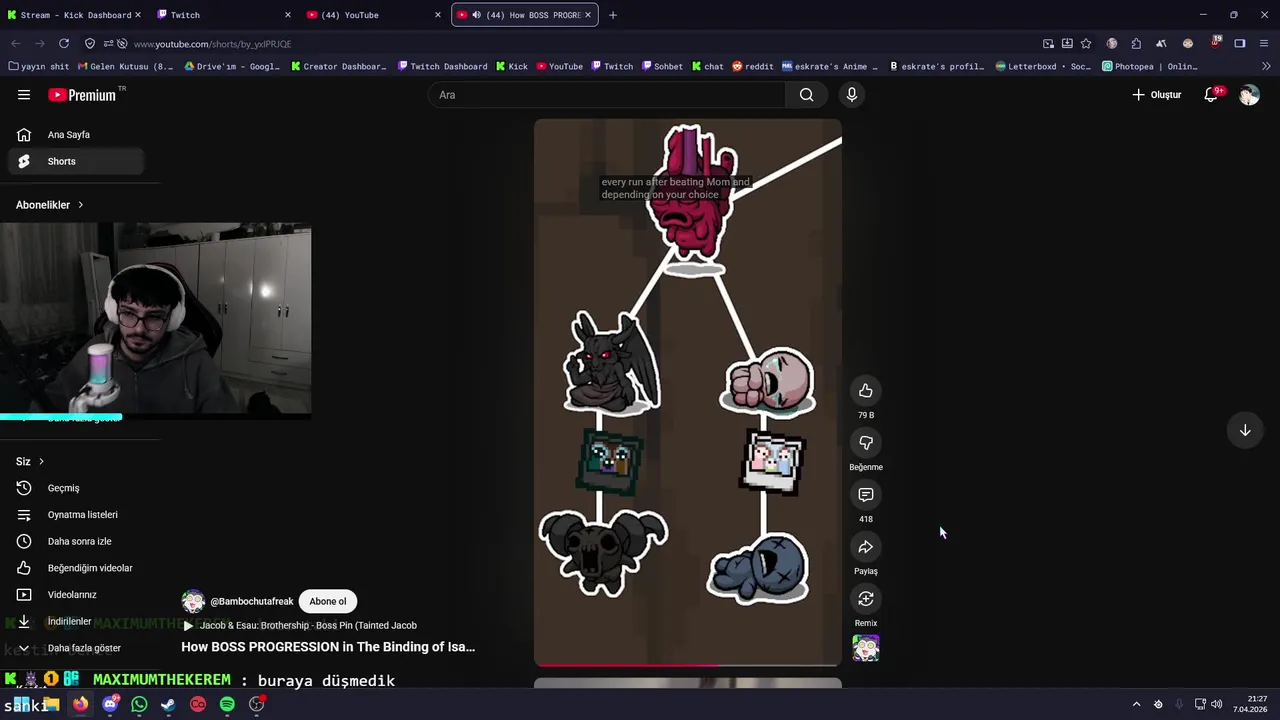Open Daha sonra izle list
The height and width of the screenshot is (720, 1280).
(76, 541)
